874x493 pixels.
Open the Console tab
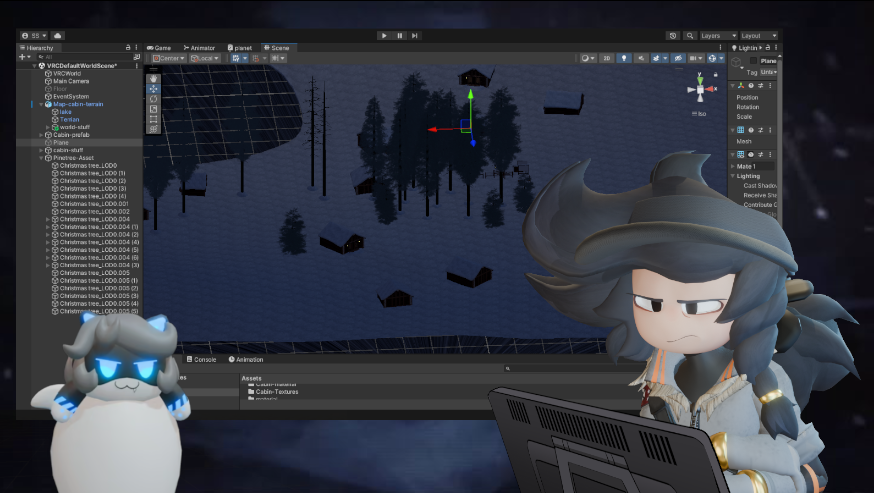(201, 360)
